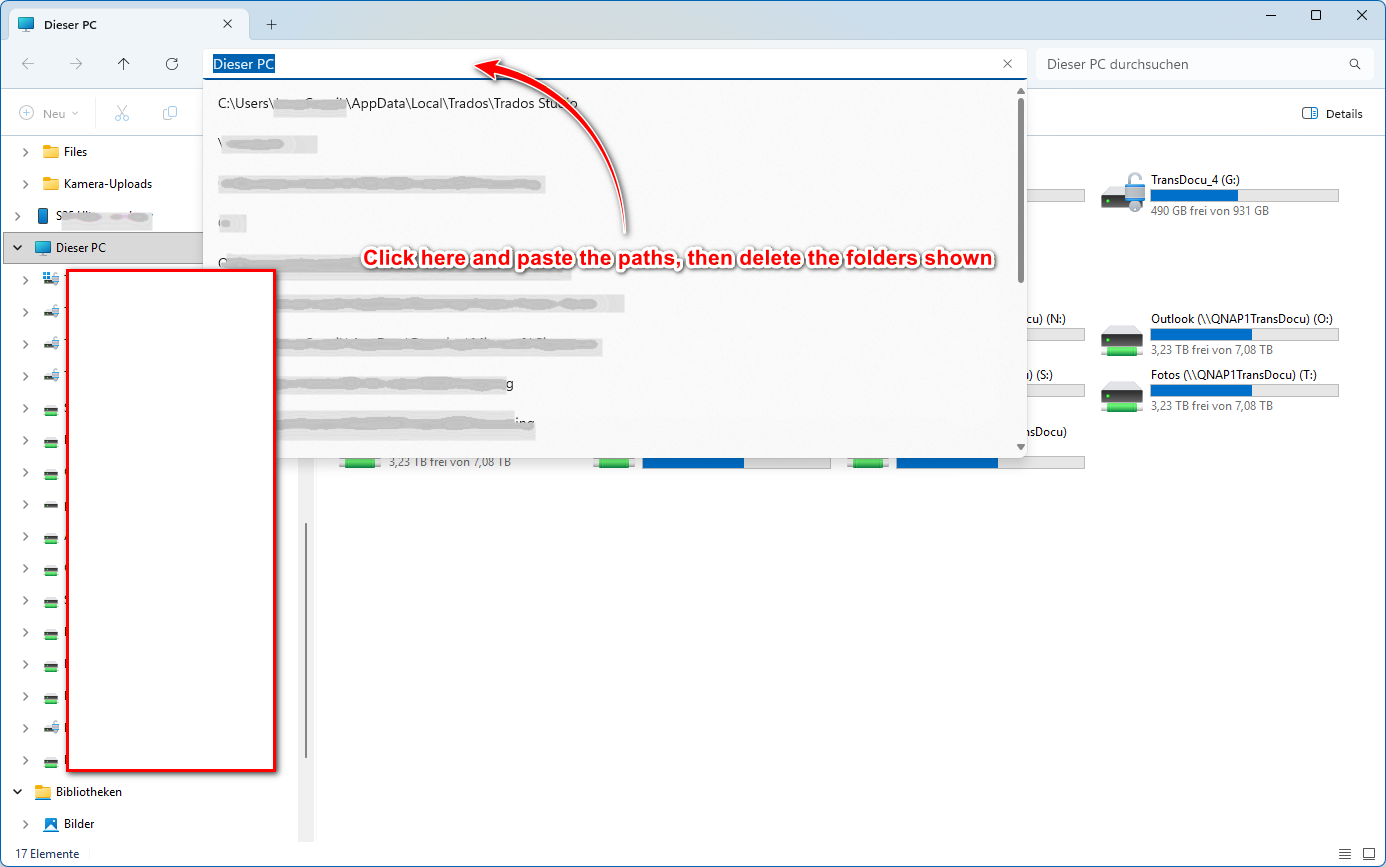This screenshot has width=1386, height=867.
Task: Refresh the current view
Action: pyautogui.click(x=172, y=64)
